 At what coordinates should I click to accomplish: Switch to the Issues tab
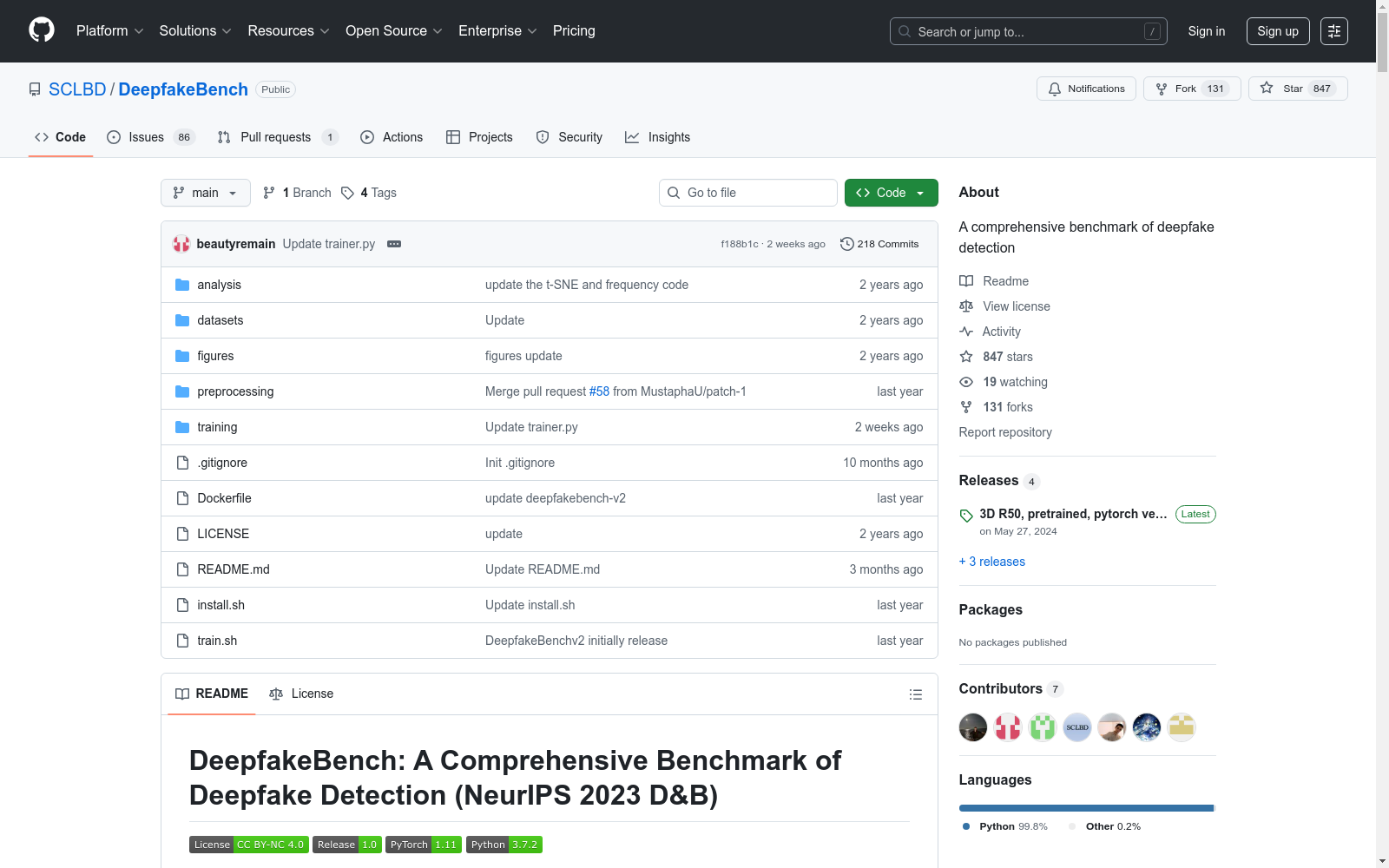pos(151,137)
